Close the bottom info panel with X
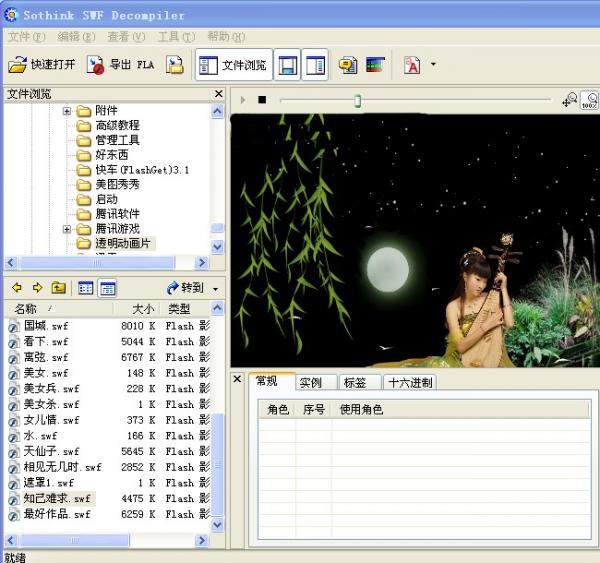Screen dimensions: 600x563 [237, 379]
